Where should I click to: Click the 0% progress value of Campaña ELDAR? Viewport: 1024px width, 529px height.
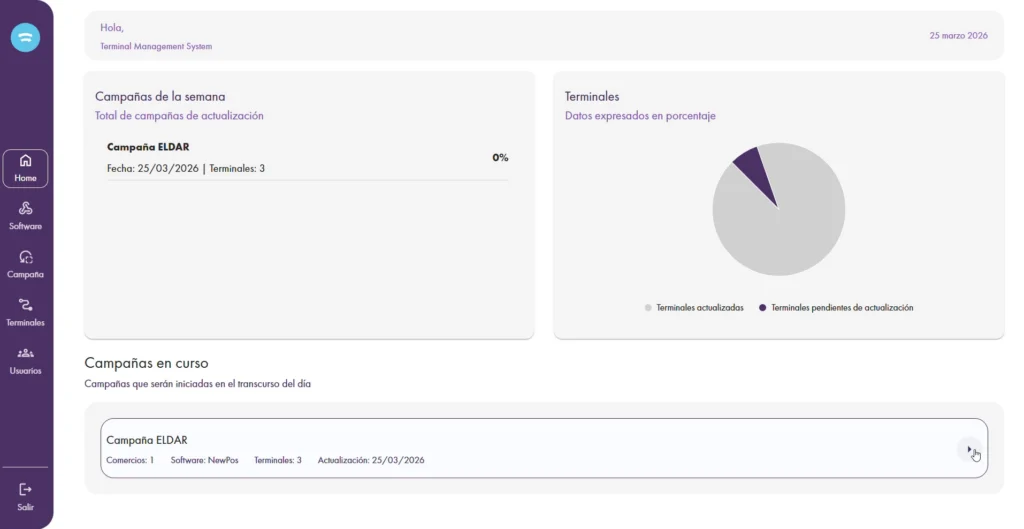(x=500, y=157)
